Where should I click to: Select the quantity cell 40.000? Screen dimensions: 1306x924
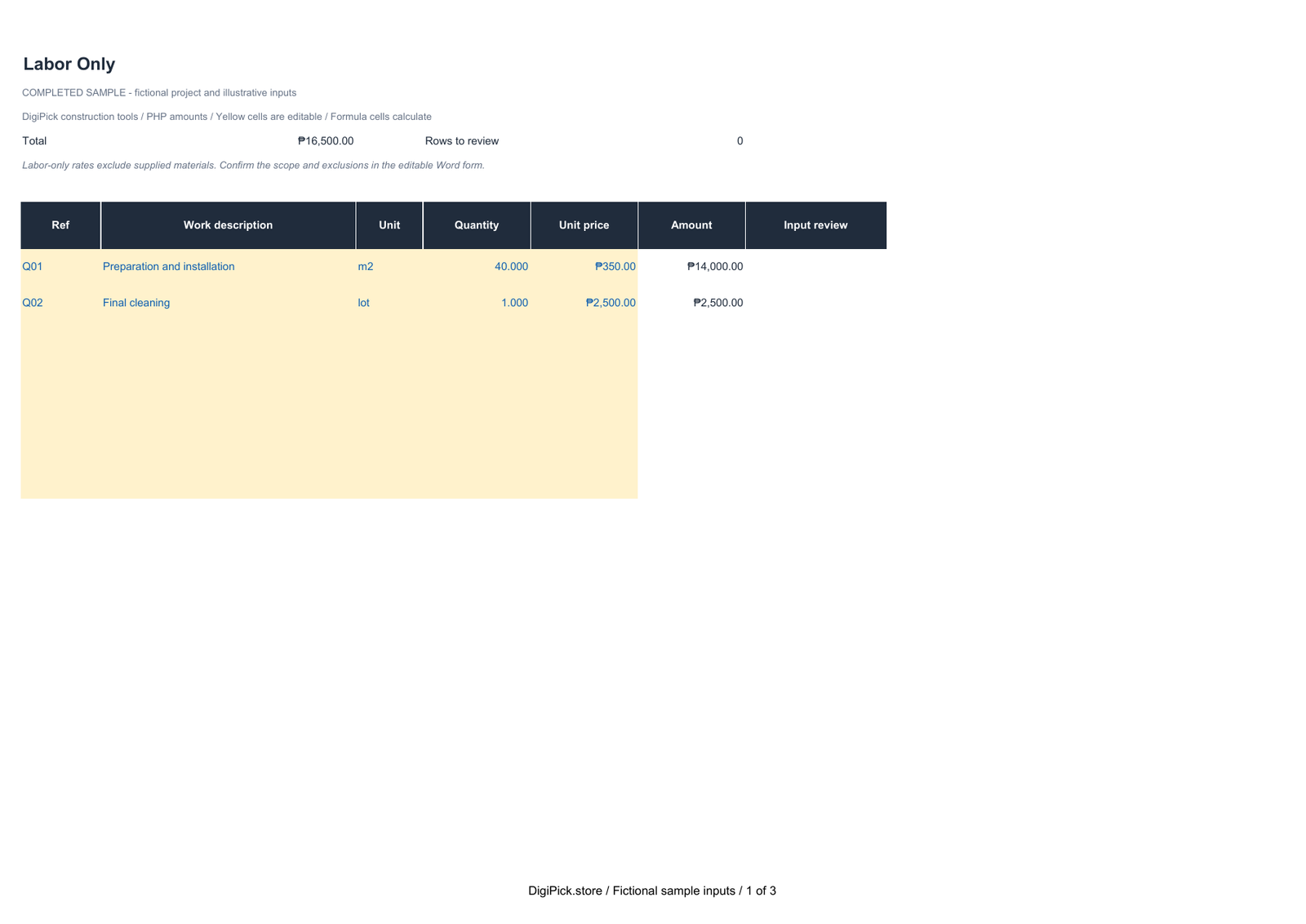[x=477, y=267]
